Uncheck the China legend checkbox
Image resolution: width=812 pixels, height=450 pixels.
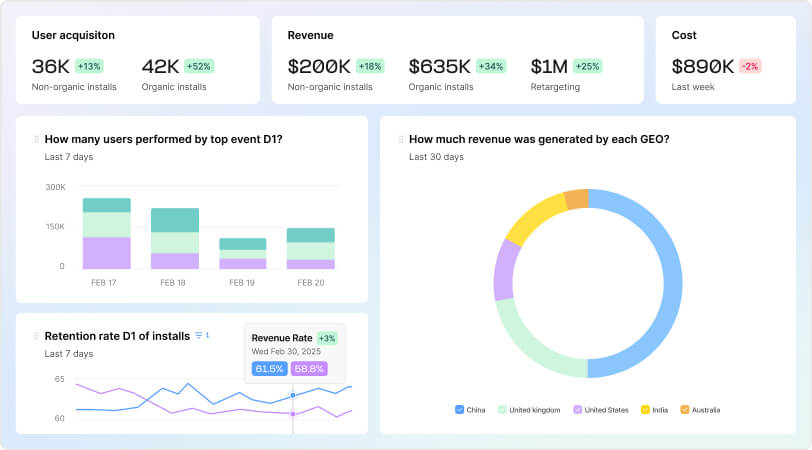click(x=459, y=410)
